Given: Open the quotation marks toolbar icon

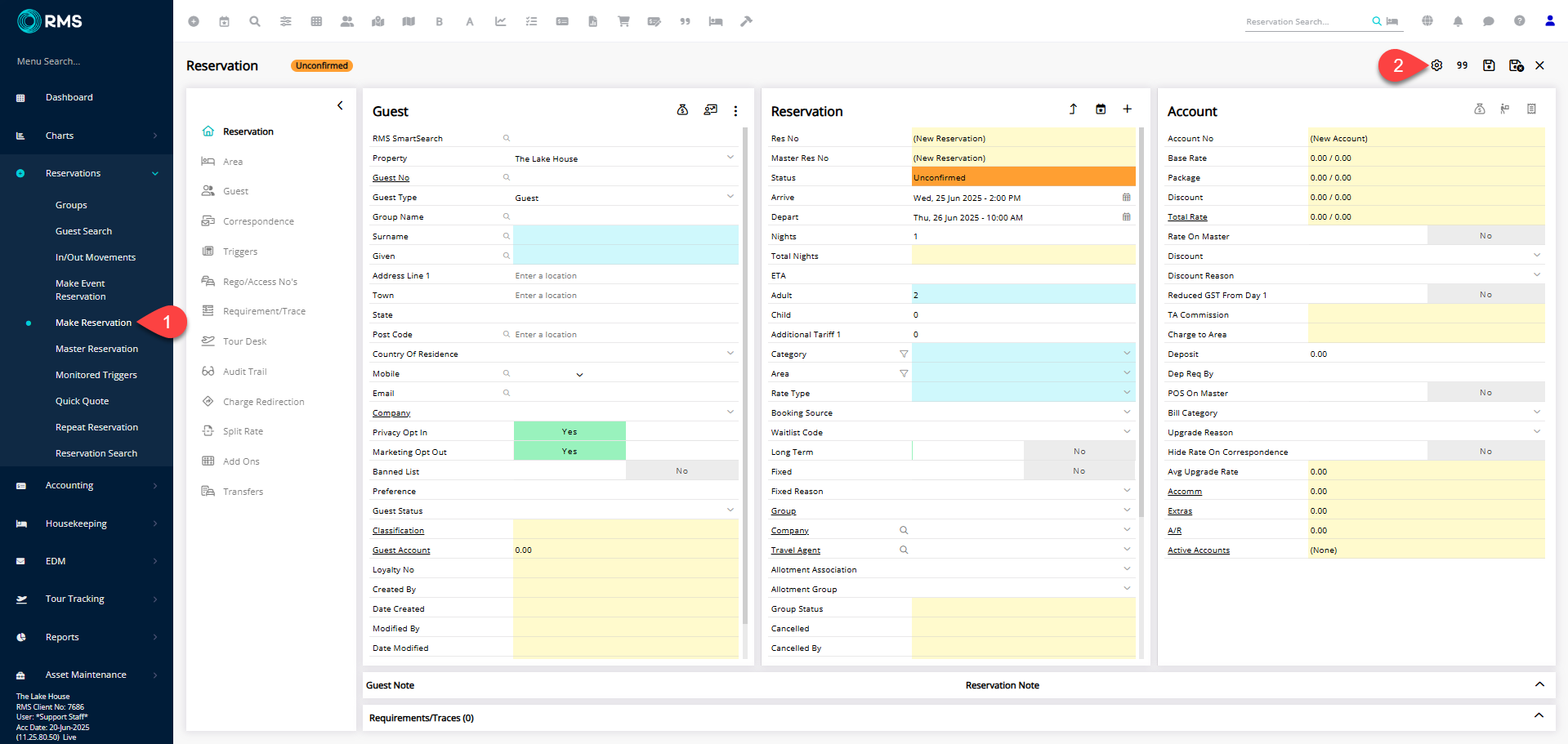Looking at the screenshot, I should click(x=685, y=22).
